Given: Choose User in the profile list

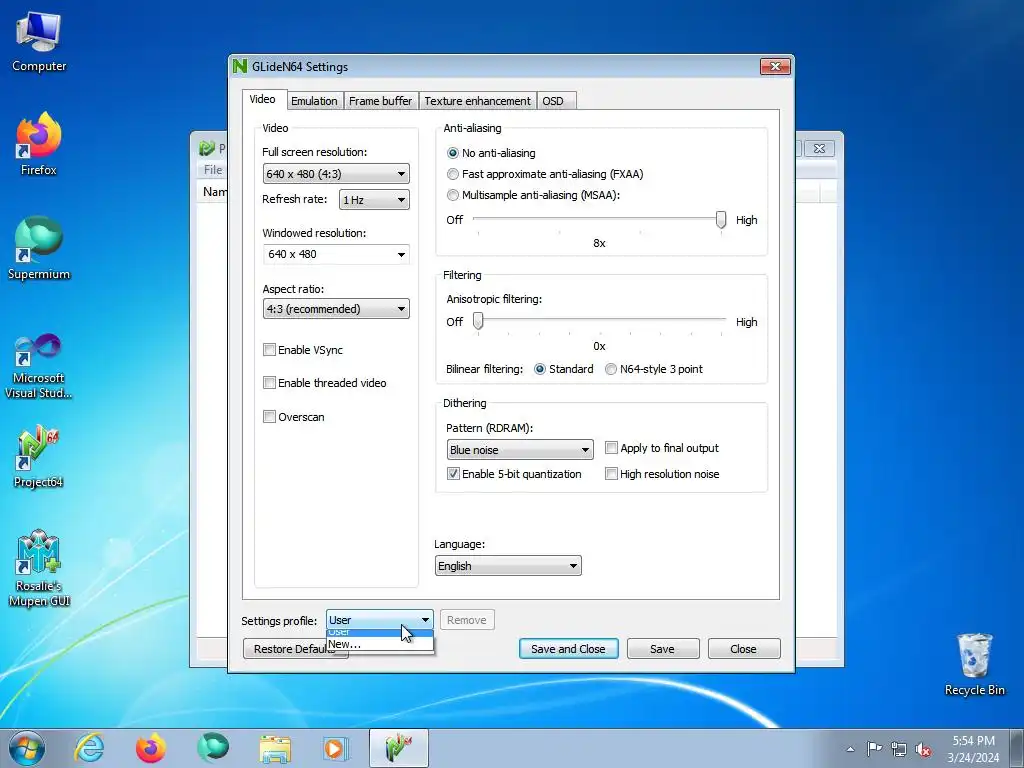Looking at the screenshot, I should [x=379, y=633].
